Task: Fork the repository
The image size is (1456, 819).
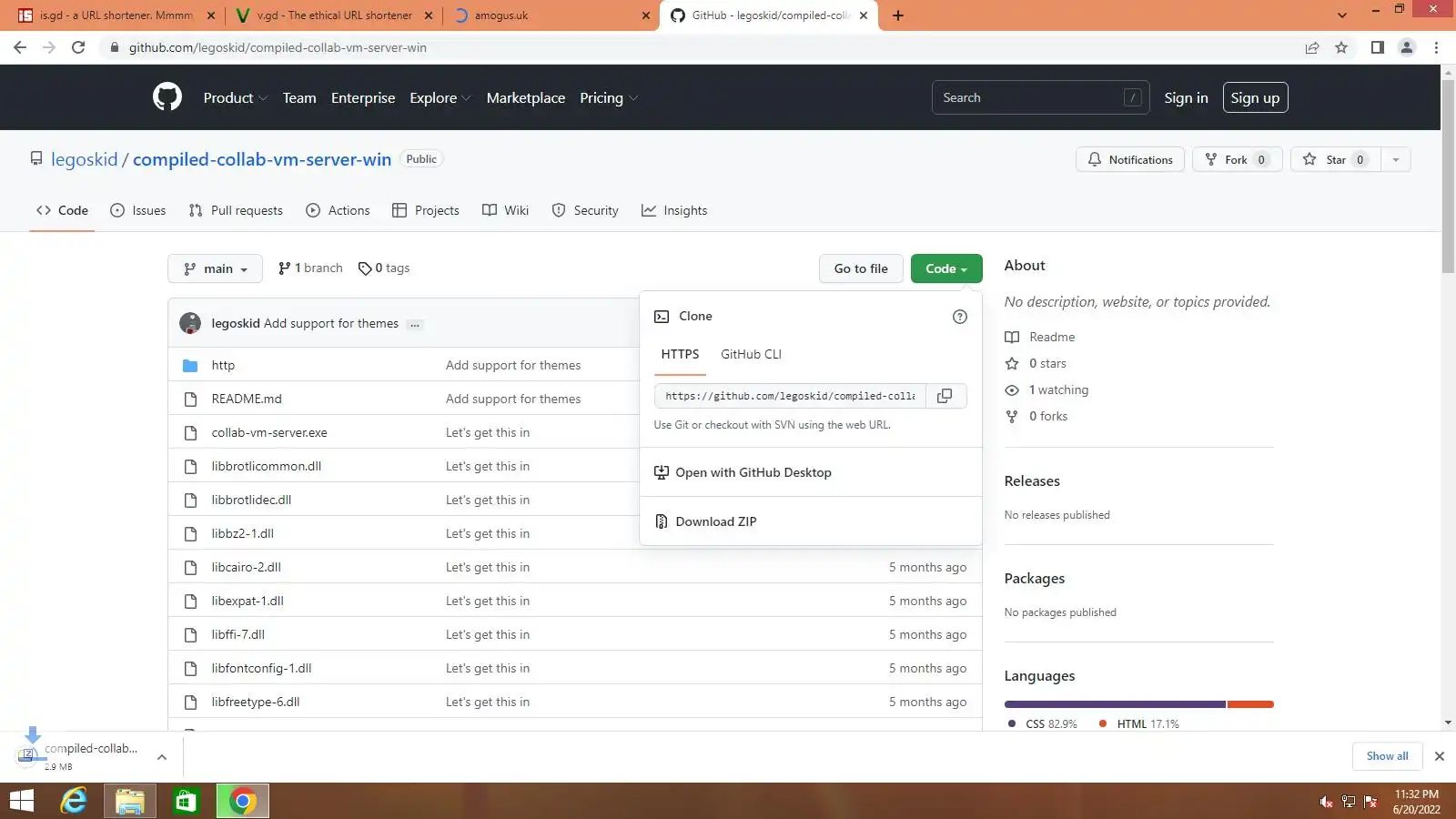Action: pos(1238,159)
